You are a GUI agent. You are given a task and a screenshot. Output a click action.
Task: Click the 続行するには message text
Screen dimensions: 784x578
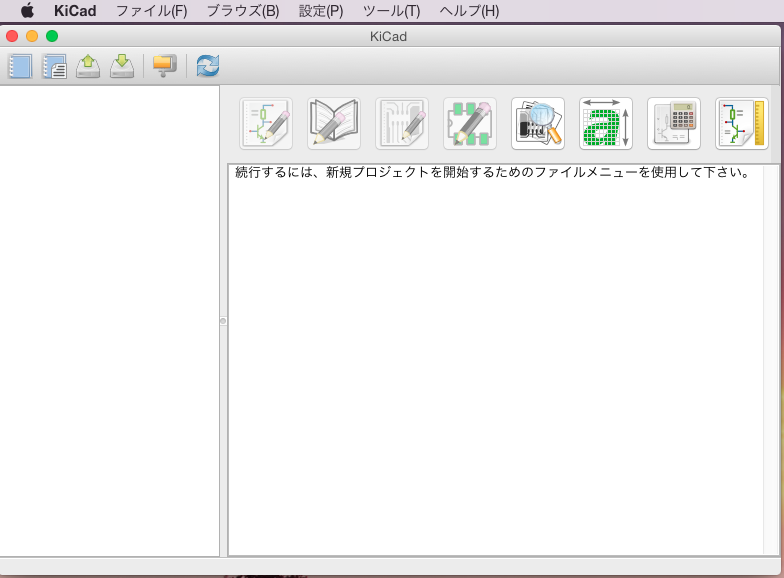click(493, 172)
